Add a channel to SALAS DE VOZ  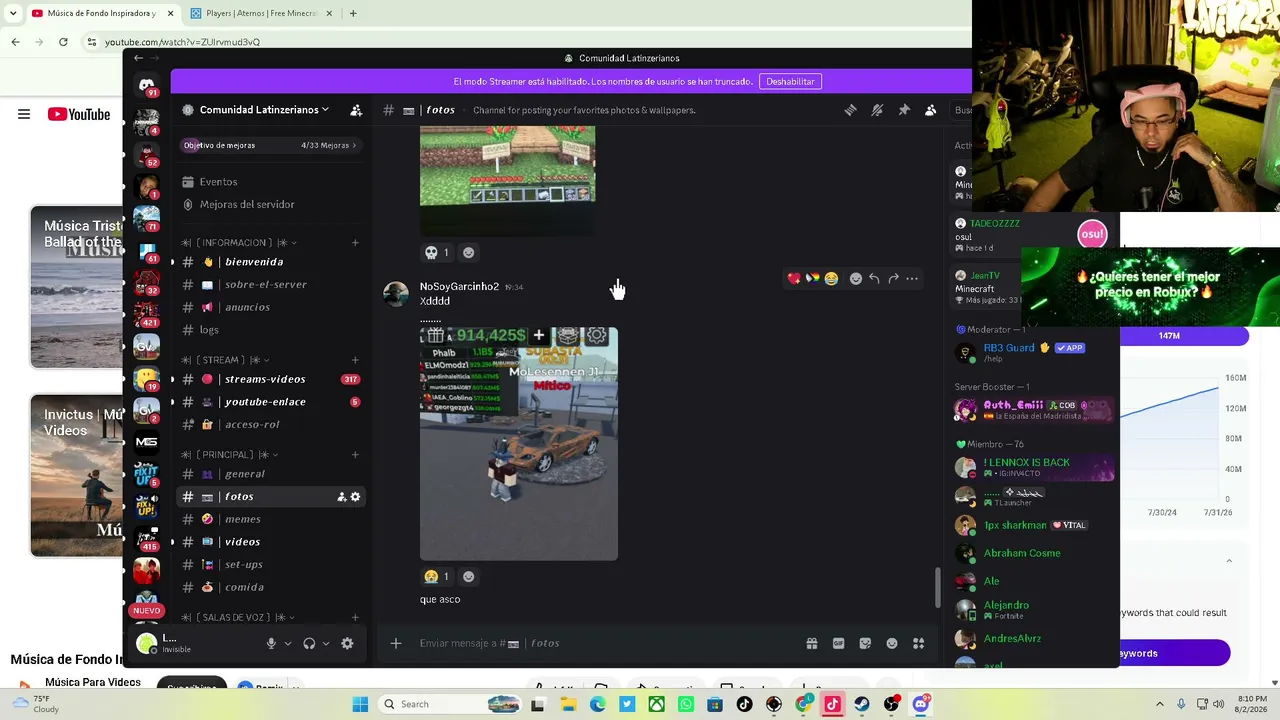click(x=355, y=618)
